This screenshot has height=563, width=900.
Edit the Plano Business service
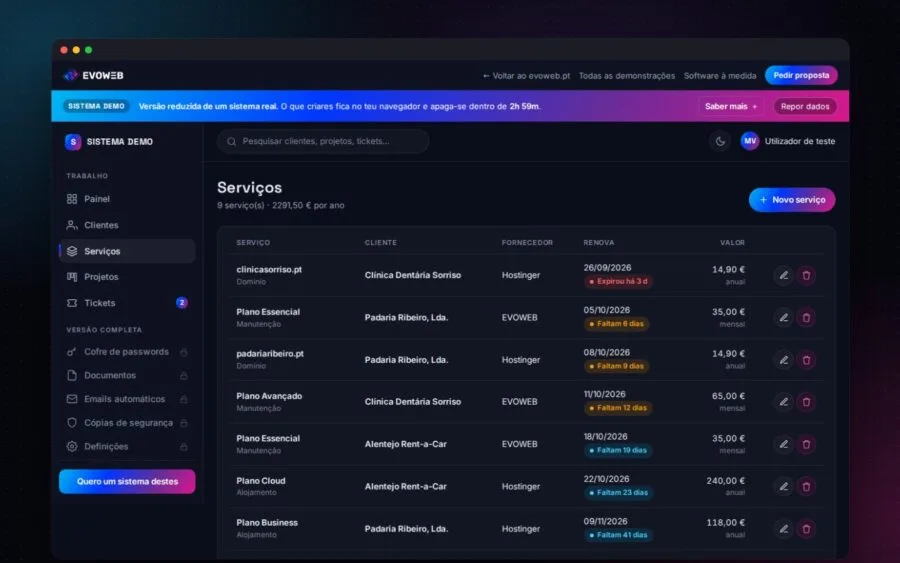[x=783, y=529]
